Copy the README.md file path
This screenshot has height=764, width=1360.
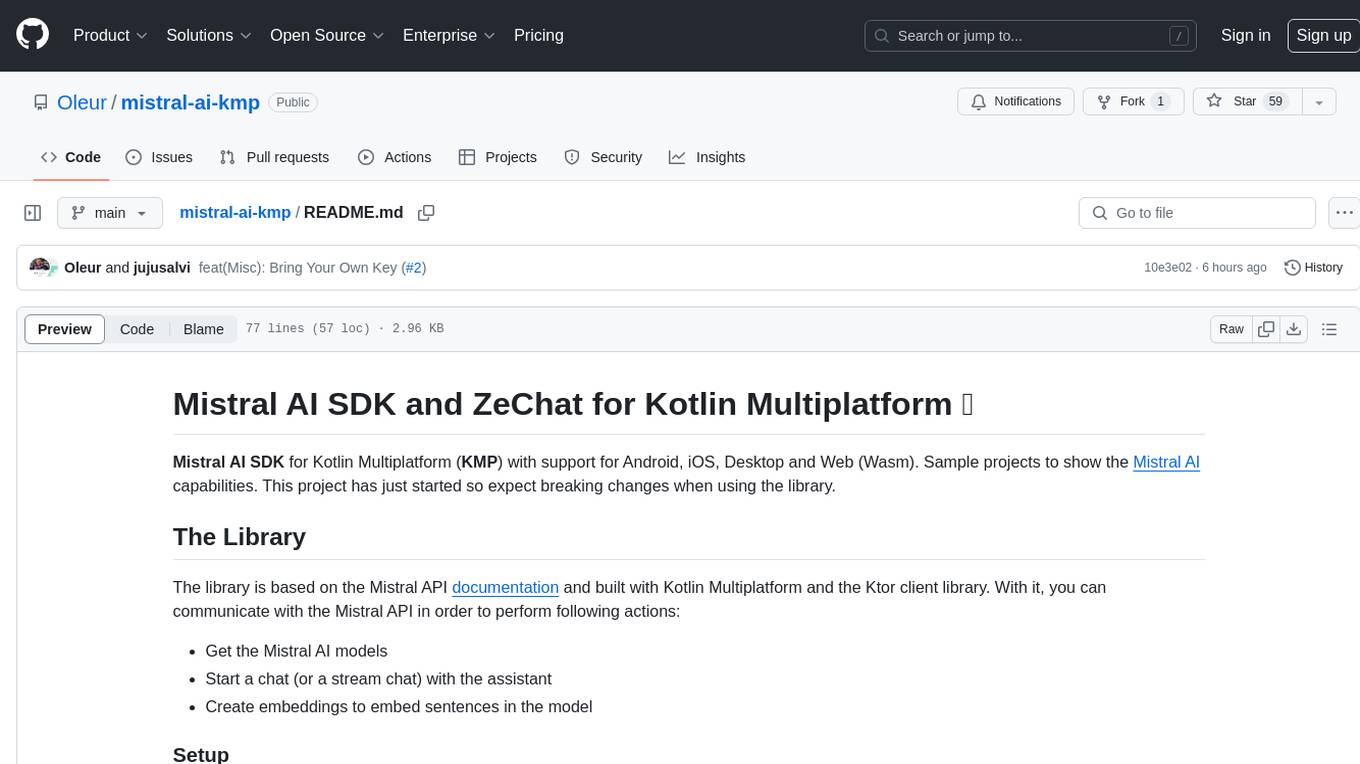click(426, 213)
